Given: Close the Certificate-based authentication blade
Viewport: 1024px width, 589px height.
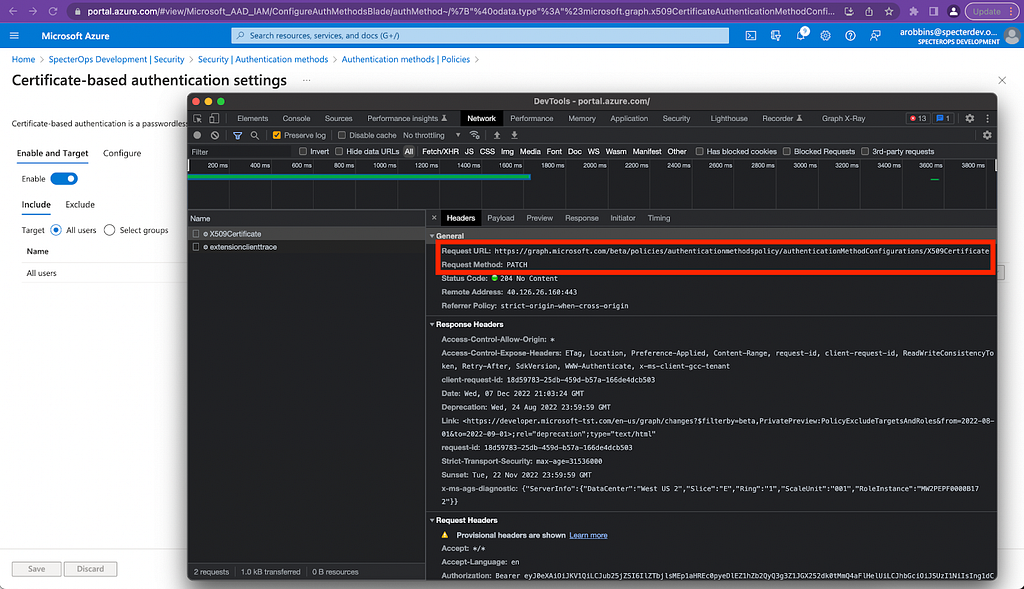Looking at the screenshot, I should tap(1002, 80).
